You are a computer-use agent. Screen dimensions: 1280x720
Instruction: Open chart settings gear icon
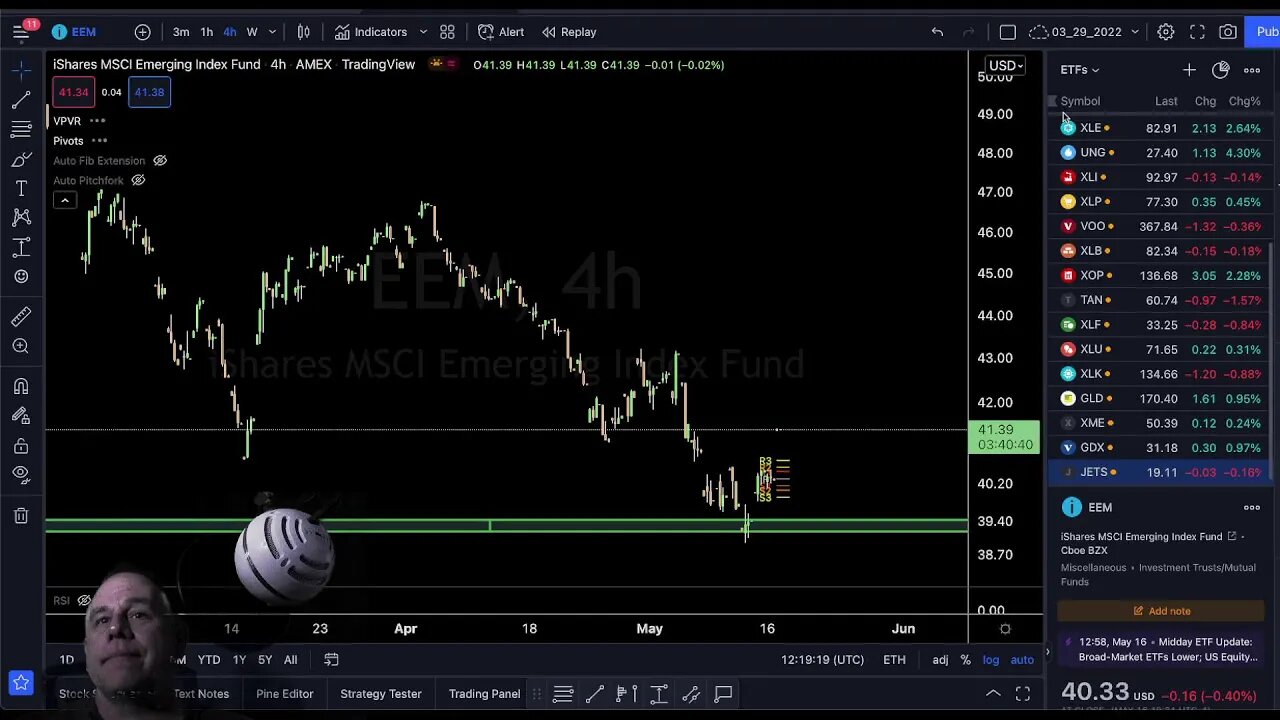(1166, 32)
